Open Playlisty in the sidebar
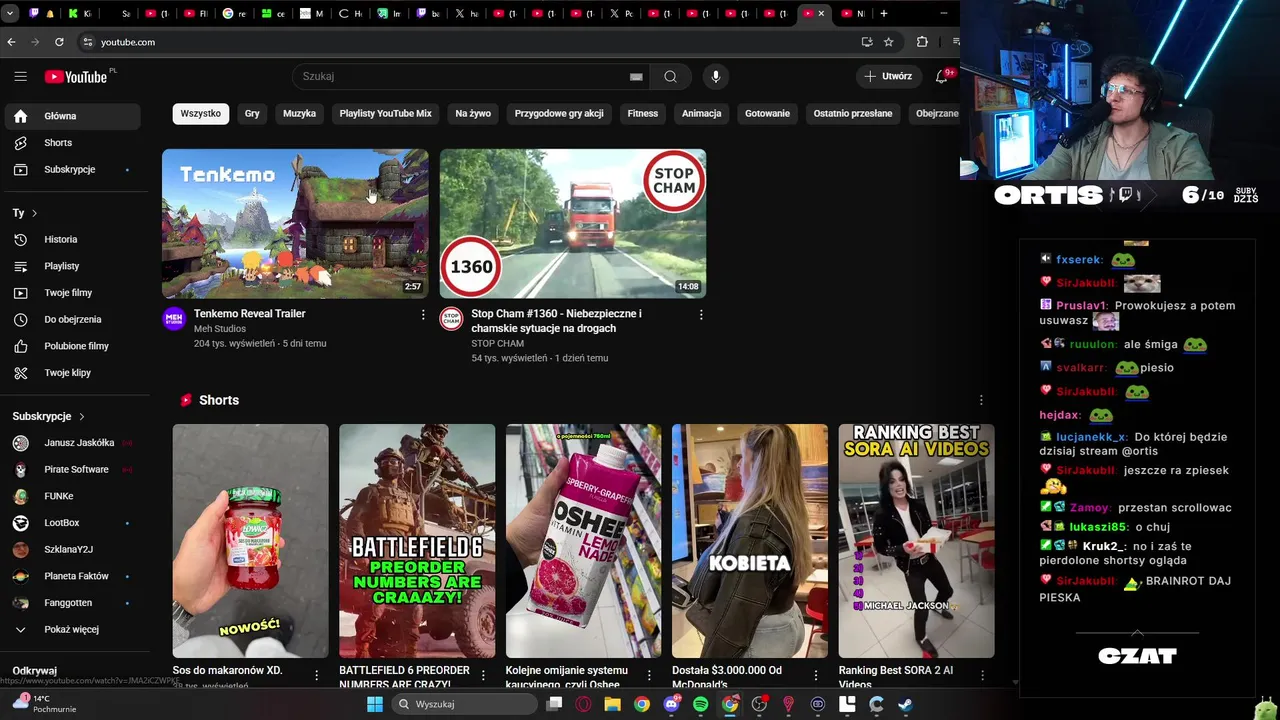1280x720 pixels. click(70, 266)
